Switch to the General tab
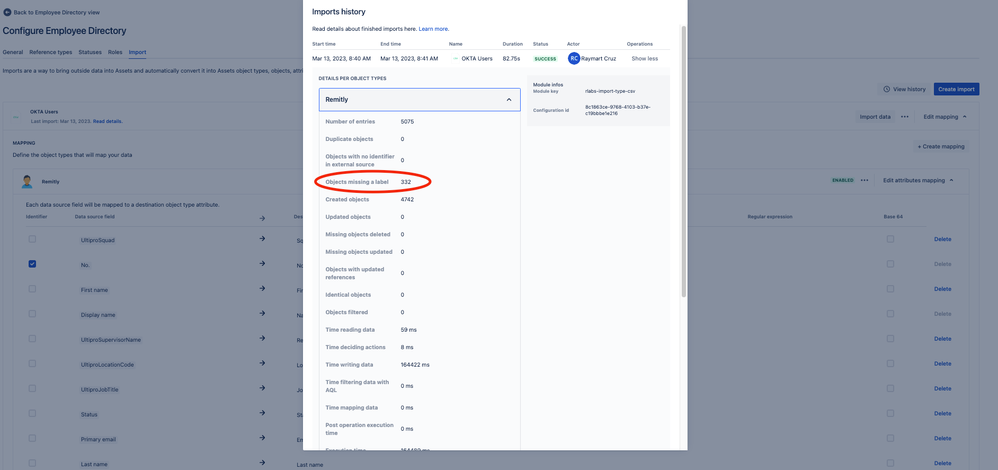 click(13, 52)
